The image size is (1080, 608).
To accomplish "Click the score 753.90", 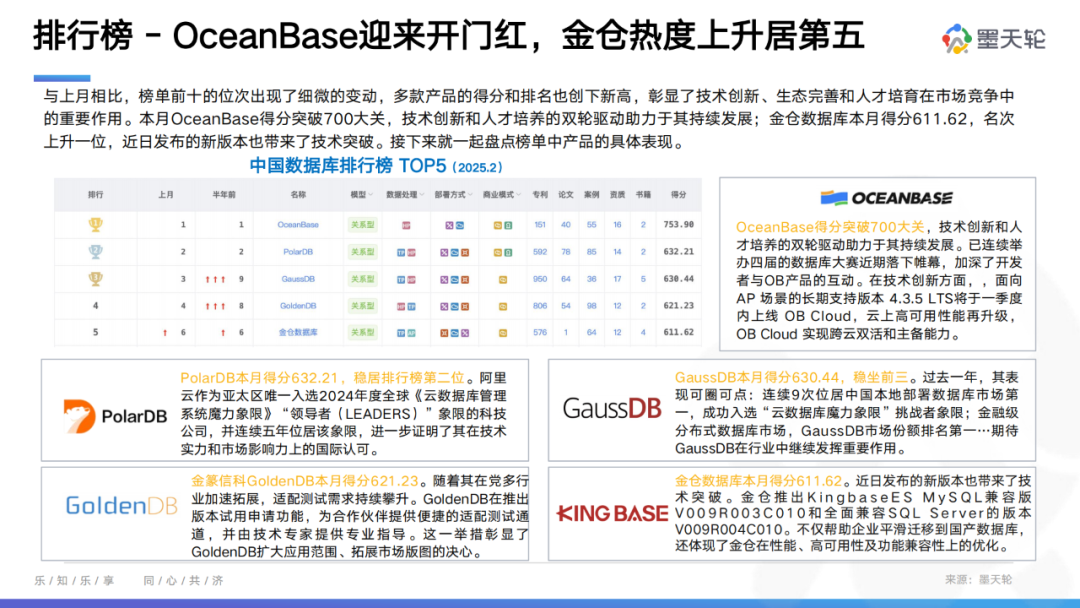I will click(x=678, y=224).
